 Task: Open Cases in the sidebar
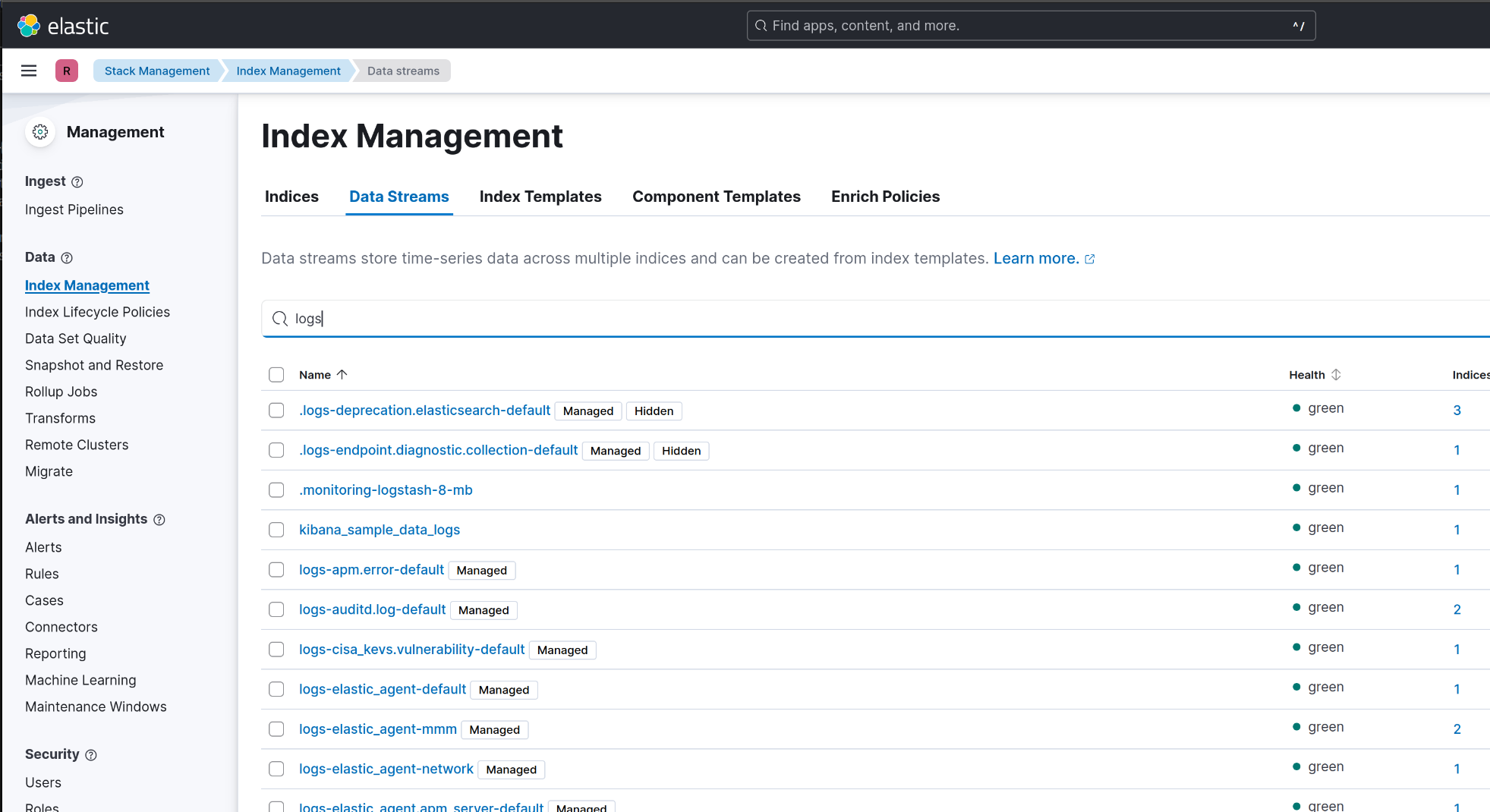(44, 600)
